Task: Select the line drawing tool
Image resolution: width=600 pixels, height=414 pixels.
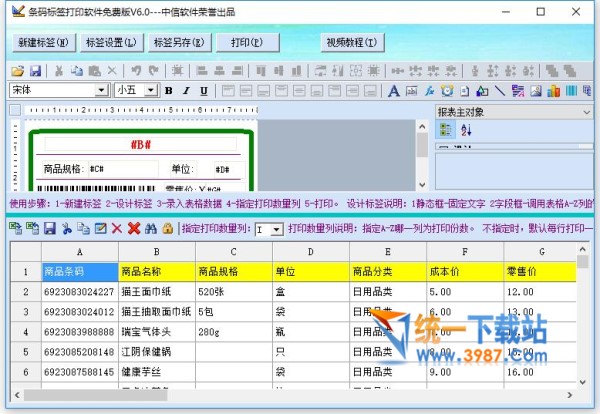Action: [x=500, y=91]
